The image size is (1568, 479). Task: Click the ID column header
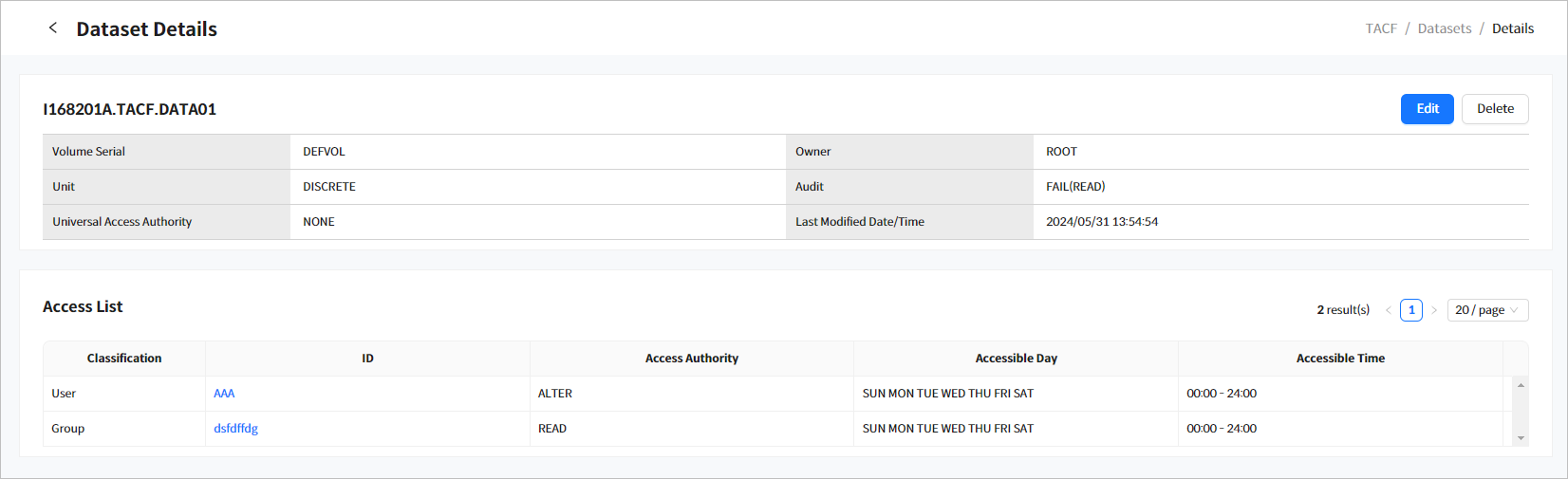click(x=367, y=359)
